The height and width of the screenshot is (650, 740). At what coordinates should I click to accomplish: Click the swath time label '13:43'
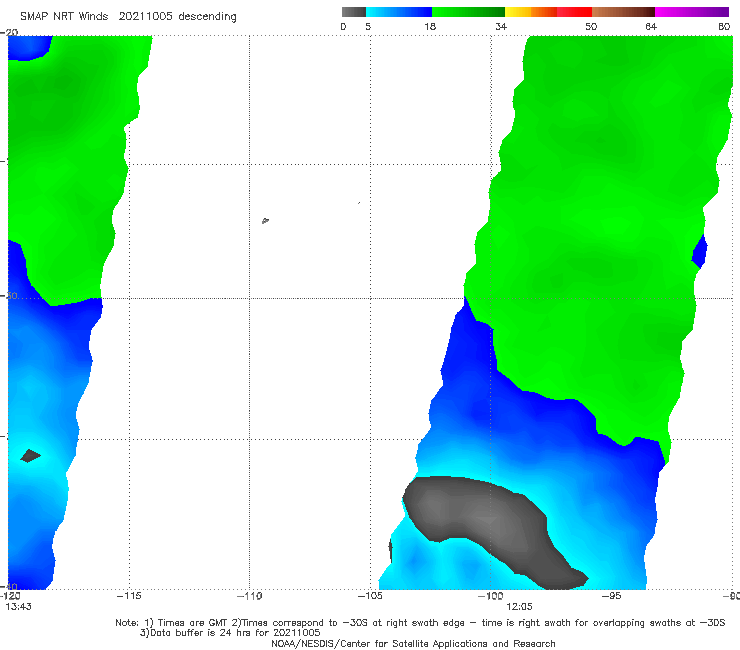pyautogui.click(x=18, y=607)
